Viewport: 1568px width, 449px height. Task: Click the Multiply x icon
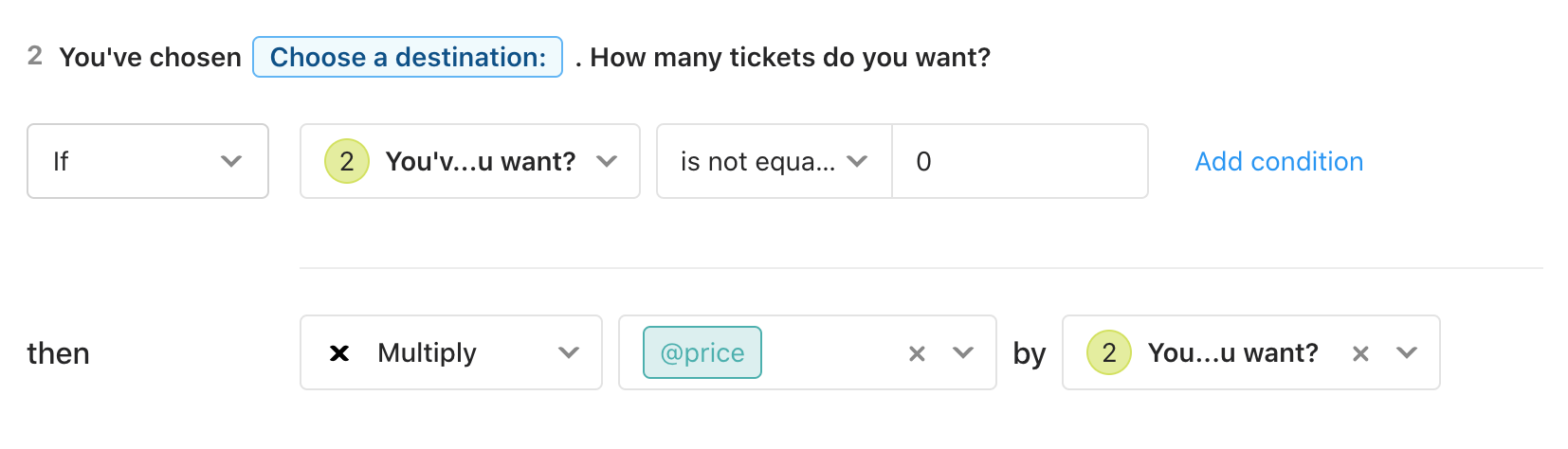(x=339, y=353)
